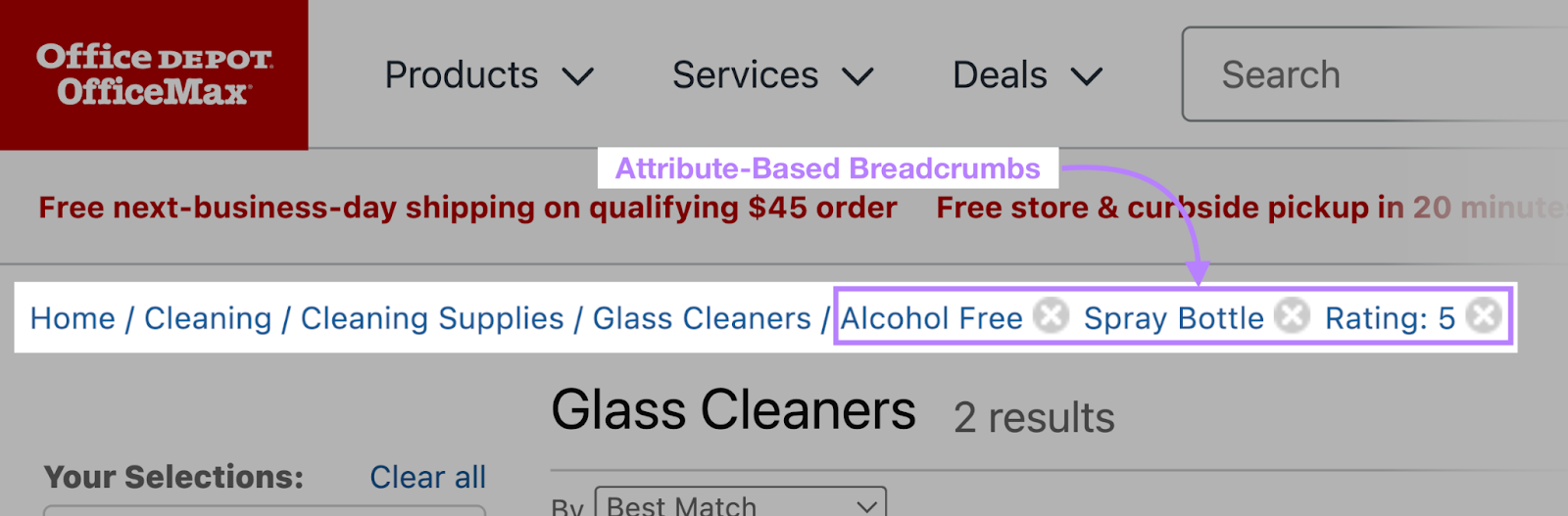Click the Spray Bottle attribute breadcrumb
The height and width of the screenshot is (516, 1568).
[x=1173, y=318]
